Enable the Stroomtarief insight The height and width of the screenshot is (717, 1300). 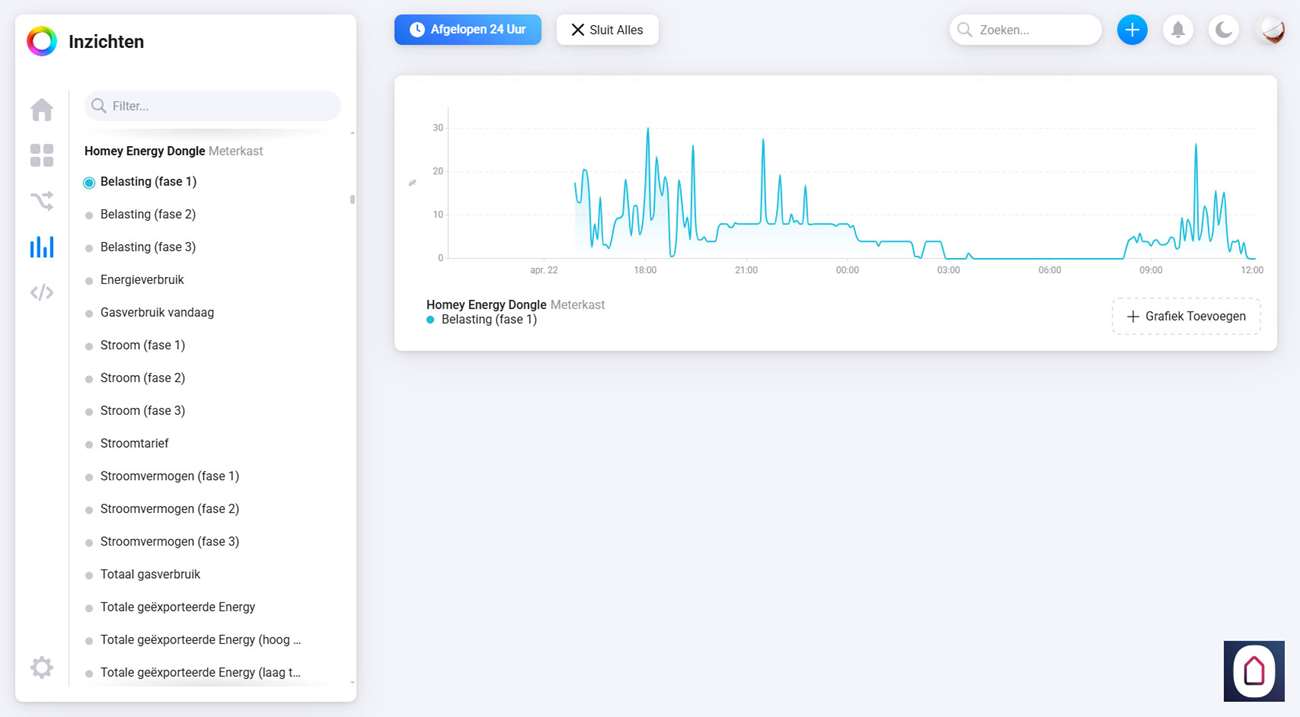pos(134,443)
